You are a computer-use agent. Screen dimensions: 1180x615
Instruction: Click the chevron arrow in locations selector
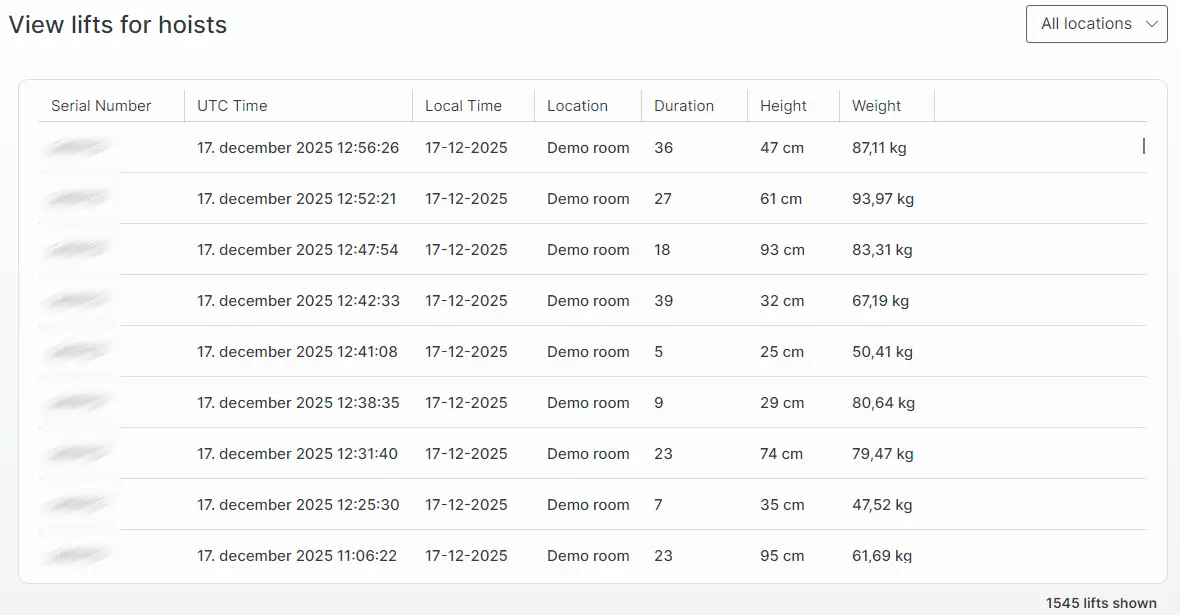click(x=1152, y=24)
